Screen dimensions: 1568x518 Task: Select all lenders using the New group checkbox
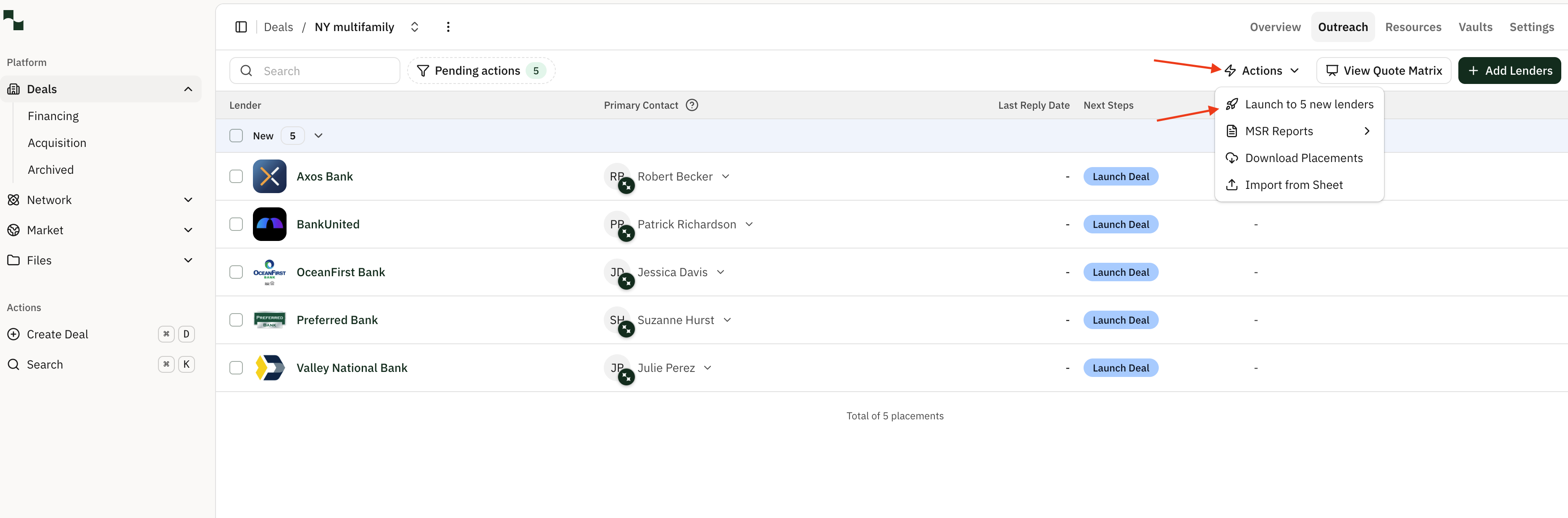point(236,135)
